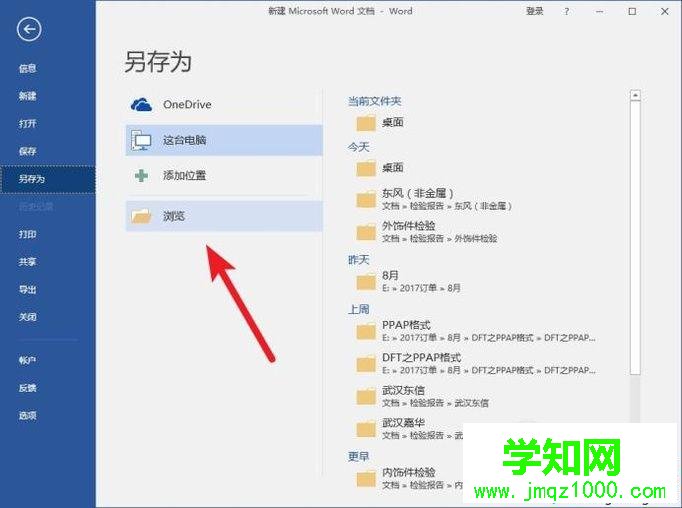Click the back arrow circle icon
This screenshot has width=682, height=508.
[x=29, y=30]
